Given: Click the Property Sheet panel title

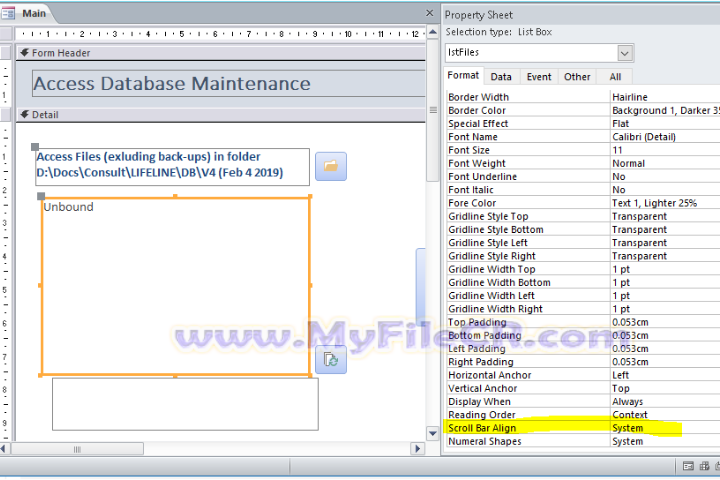Looking at the screenshot, I should pos(478,15).
